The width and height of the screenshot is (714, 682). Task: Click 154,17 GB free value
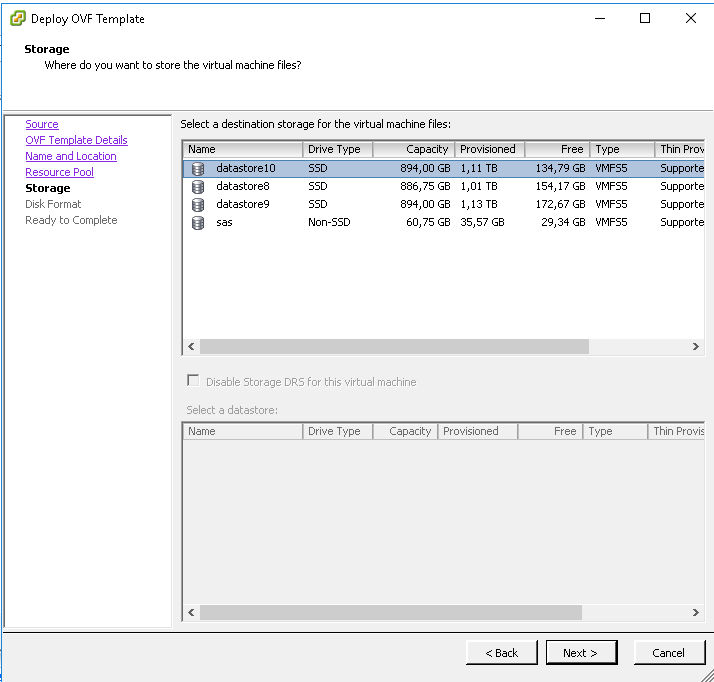pos(560,186)
